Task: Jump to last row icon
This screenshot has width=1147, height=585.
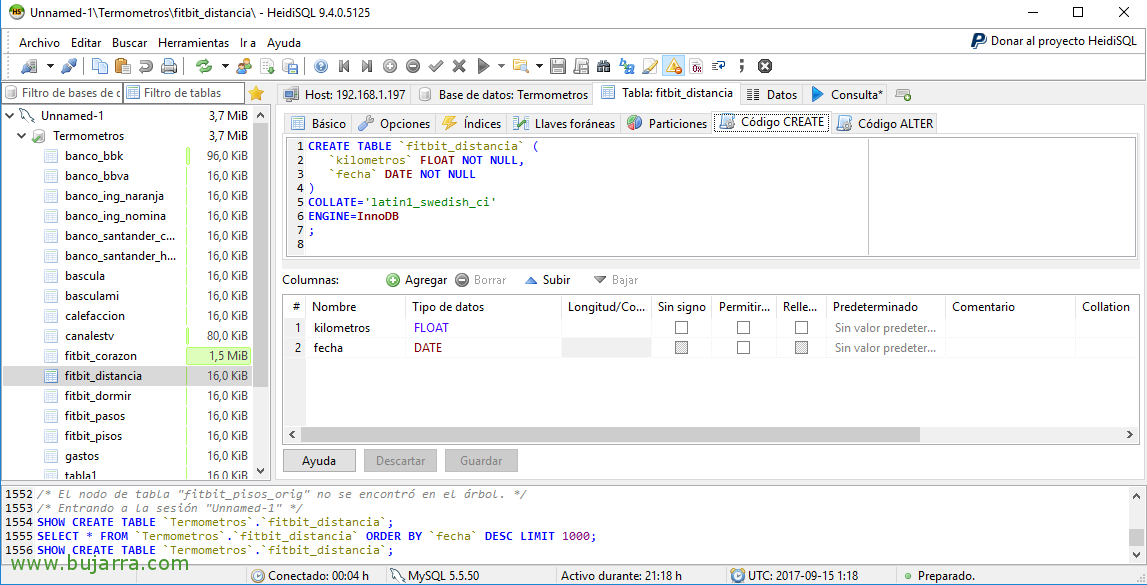Action: point(367,67)
